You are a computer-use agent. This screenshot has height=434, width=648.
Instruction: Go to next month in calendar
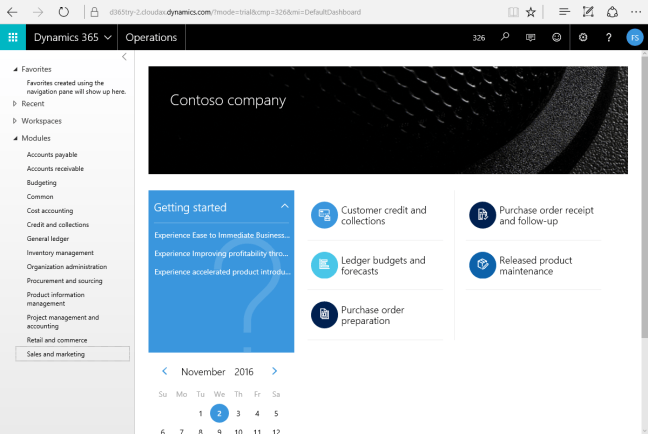pos(275,371)
